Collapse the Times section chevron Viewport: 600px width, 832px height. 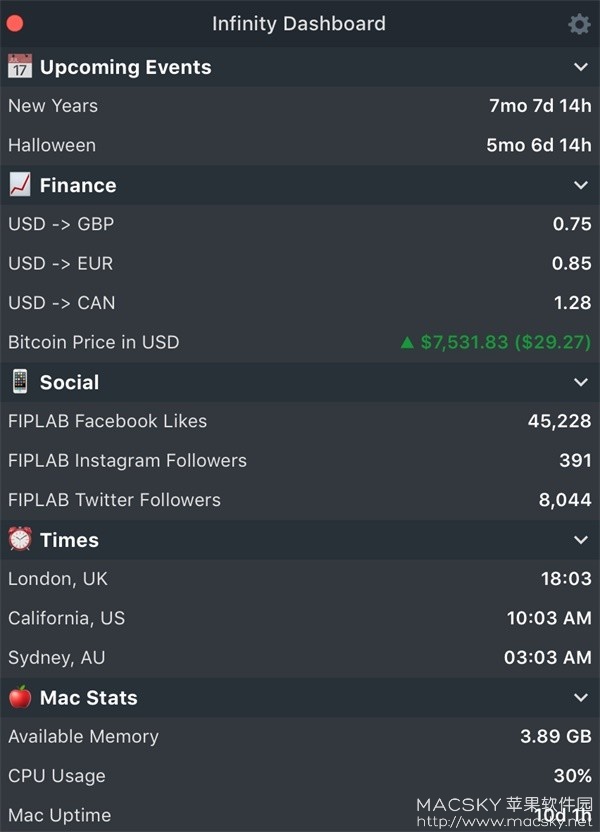tap(581, 540)
